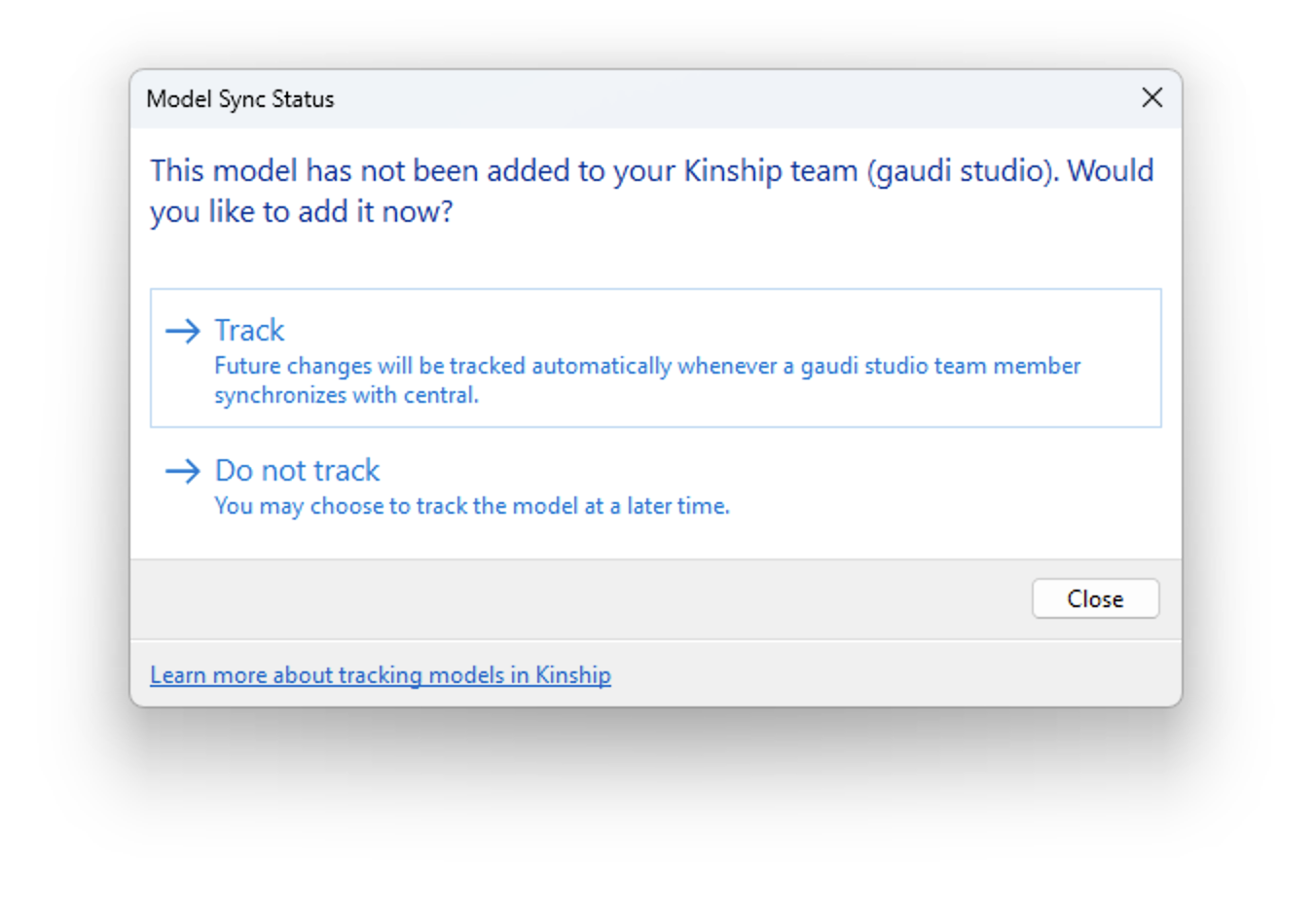This screenshot has height=901, width=1316.
Task: Click 'synchronizes with central' text in Track option
Action: point(347,395)
